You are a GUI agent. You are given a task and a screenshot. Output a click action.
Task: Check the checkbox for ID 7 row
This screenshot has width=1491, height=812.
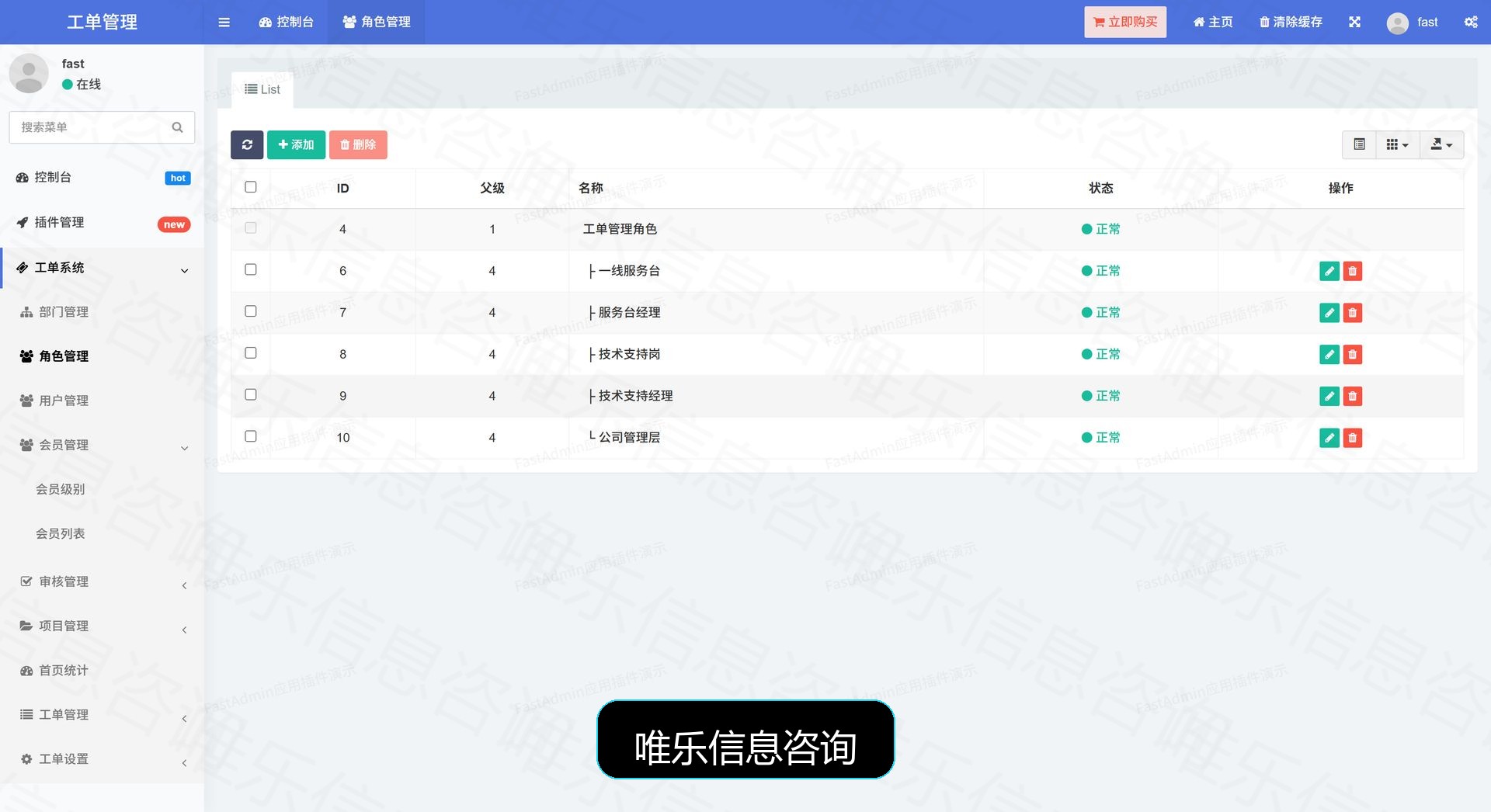coord(250,311)
